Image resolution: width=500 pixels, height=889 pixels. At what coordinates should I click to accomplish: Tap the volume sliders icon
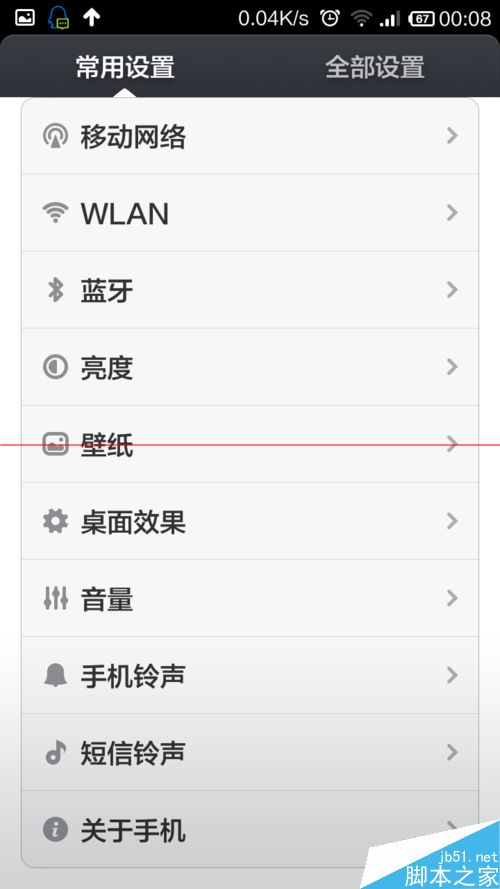56,599
